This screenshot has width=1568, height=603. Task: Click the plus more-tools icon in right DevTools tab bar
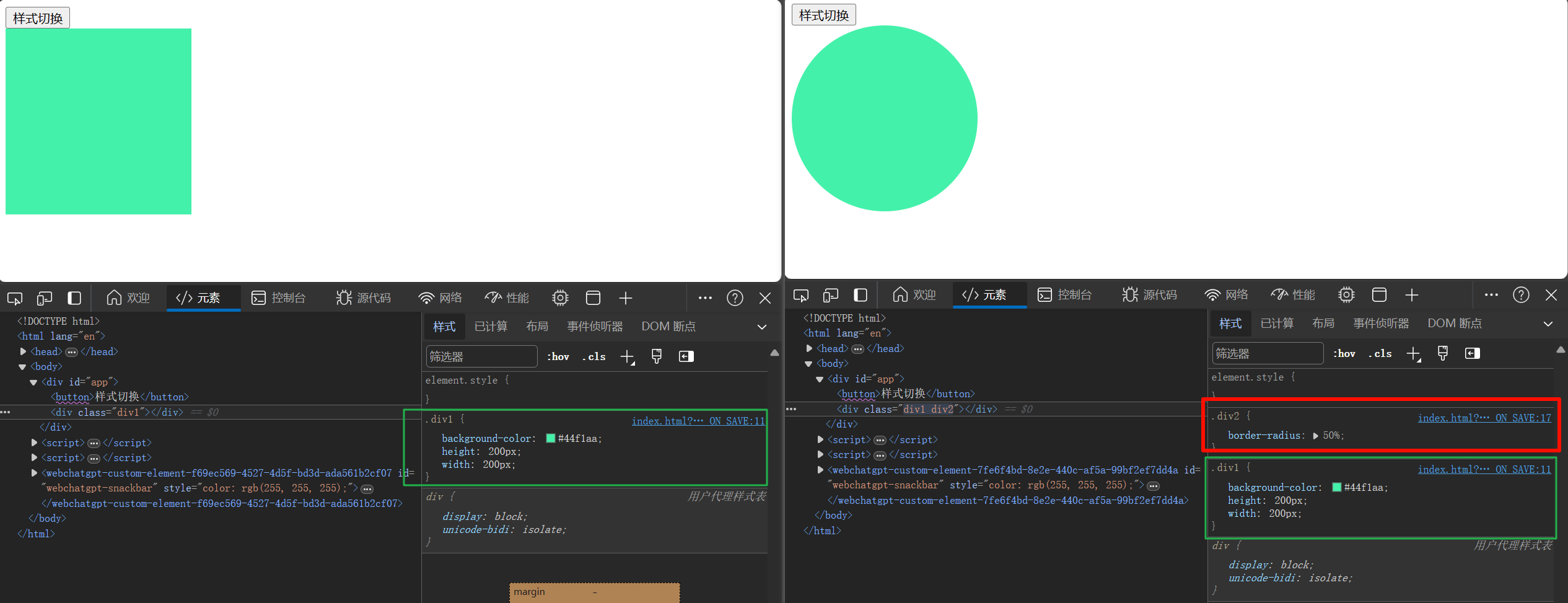click(1412, 295)
